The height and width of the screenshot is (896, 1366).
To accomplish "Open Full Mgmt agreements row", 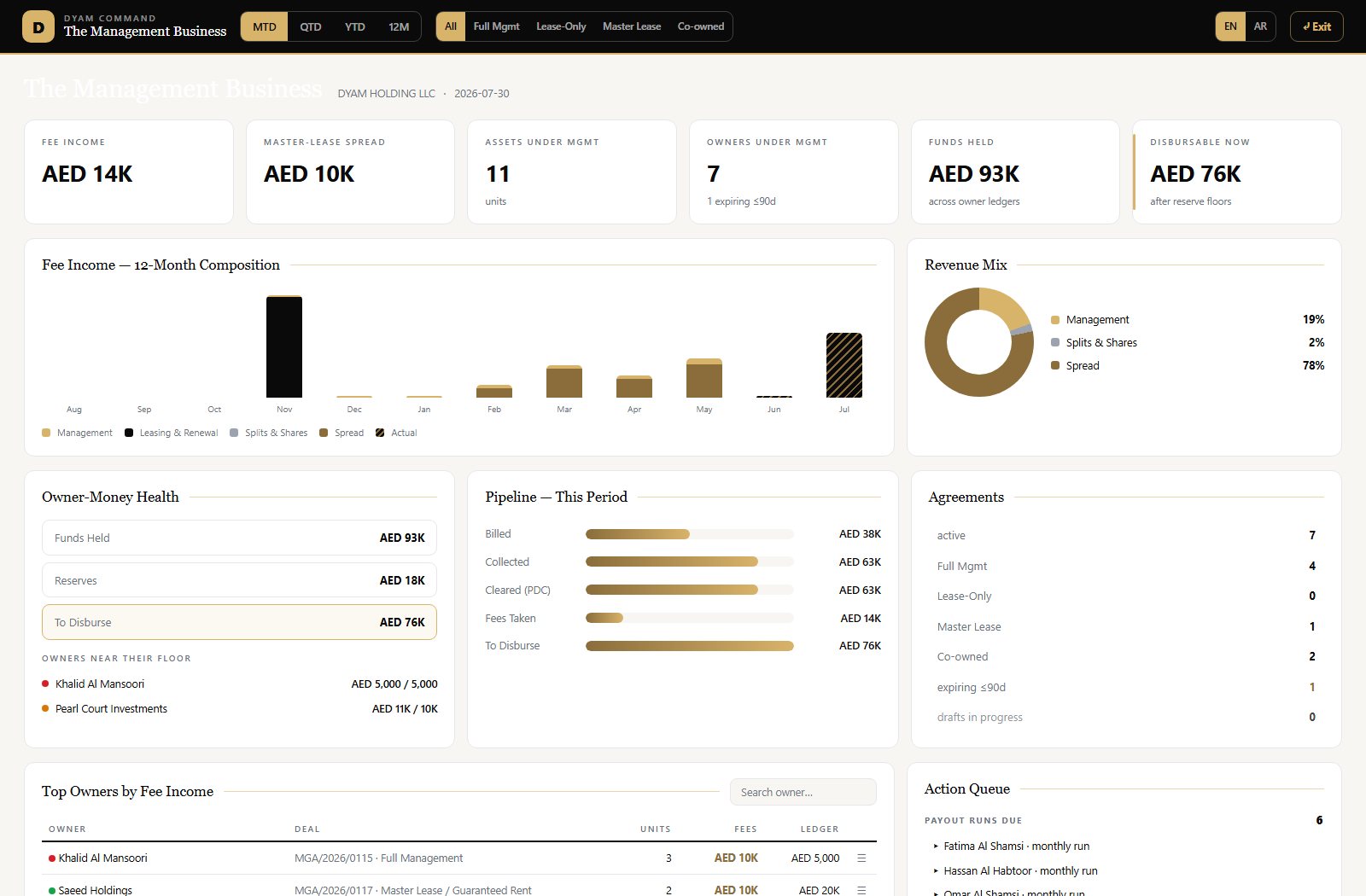I will coord(1126,566).
